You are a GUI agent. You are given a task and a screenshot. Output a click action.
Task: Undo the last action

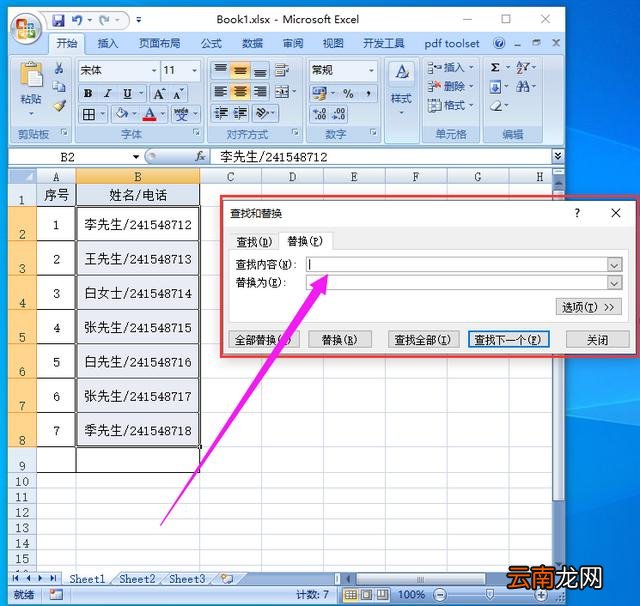click(x=77, y=20)
